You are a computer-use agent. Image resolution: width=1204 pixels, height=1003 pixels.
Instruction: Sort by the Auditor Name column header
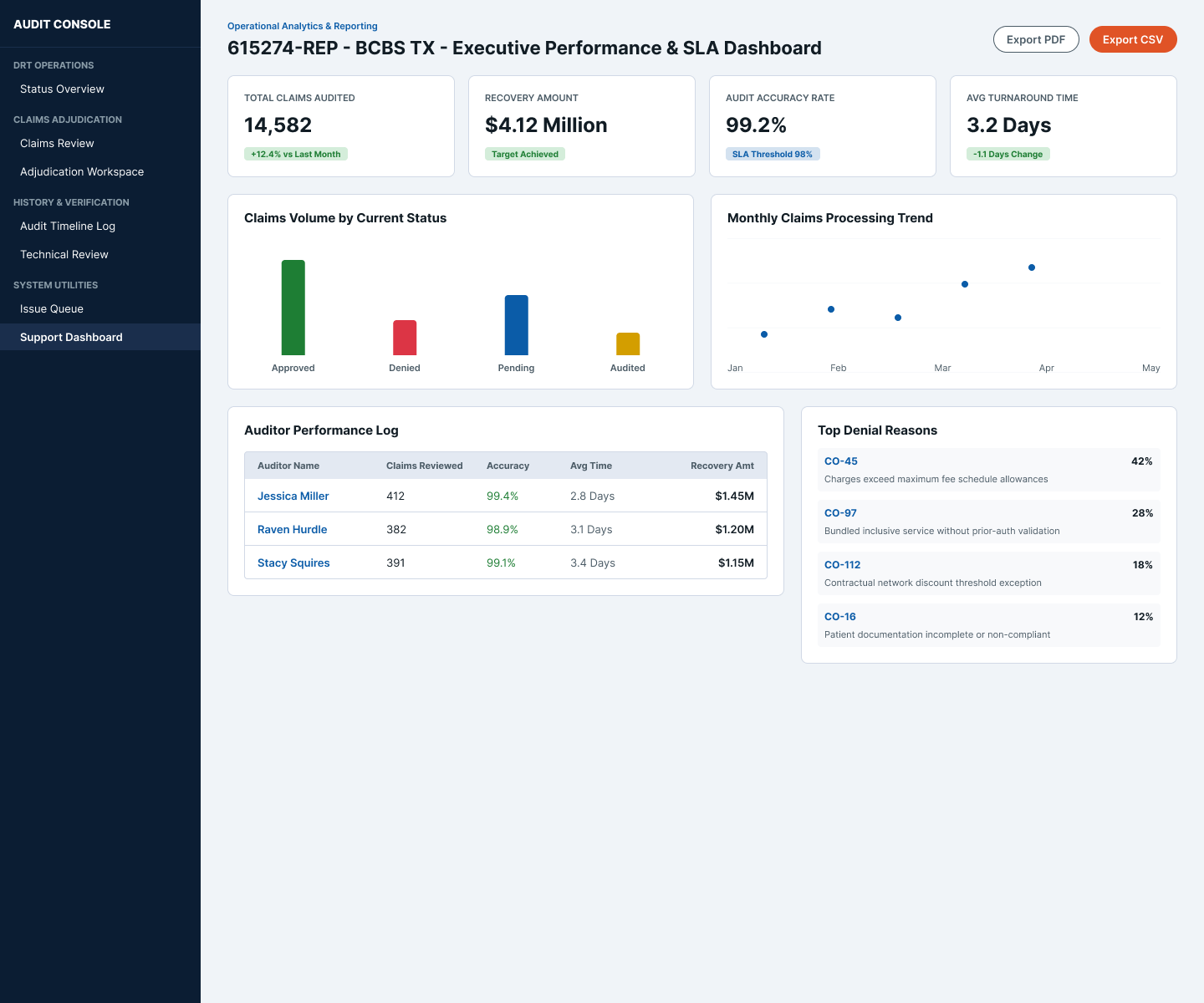(x=288, y=466)
